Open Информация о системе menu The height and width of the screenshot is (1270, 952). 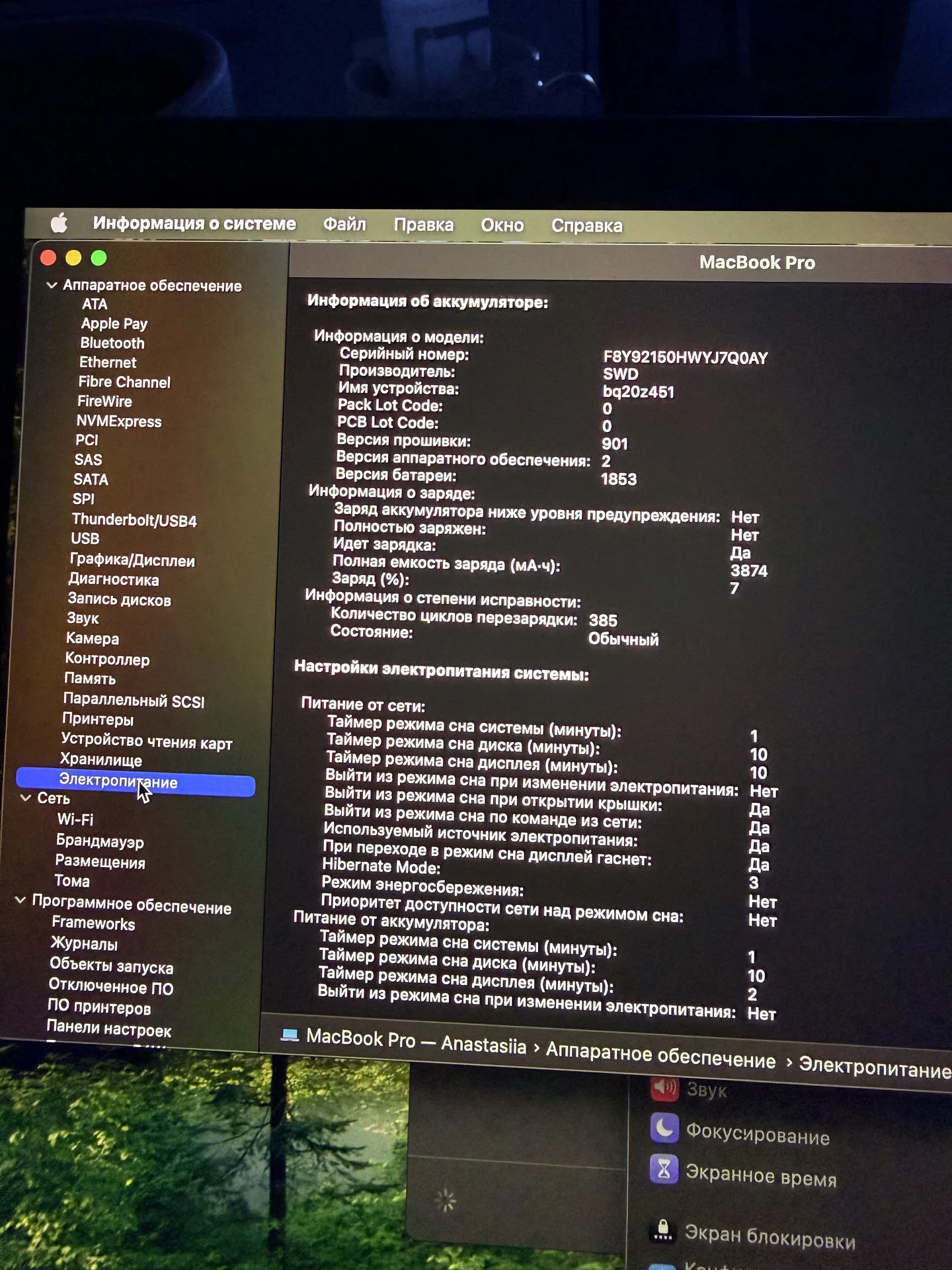pyautogui.click(x=194, y=224)
